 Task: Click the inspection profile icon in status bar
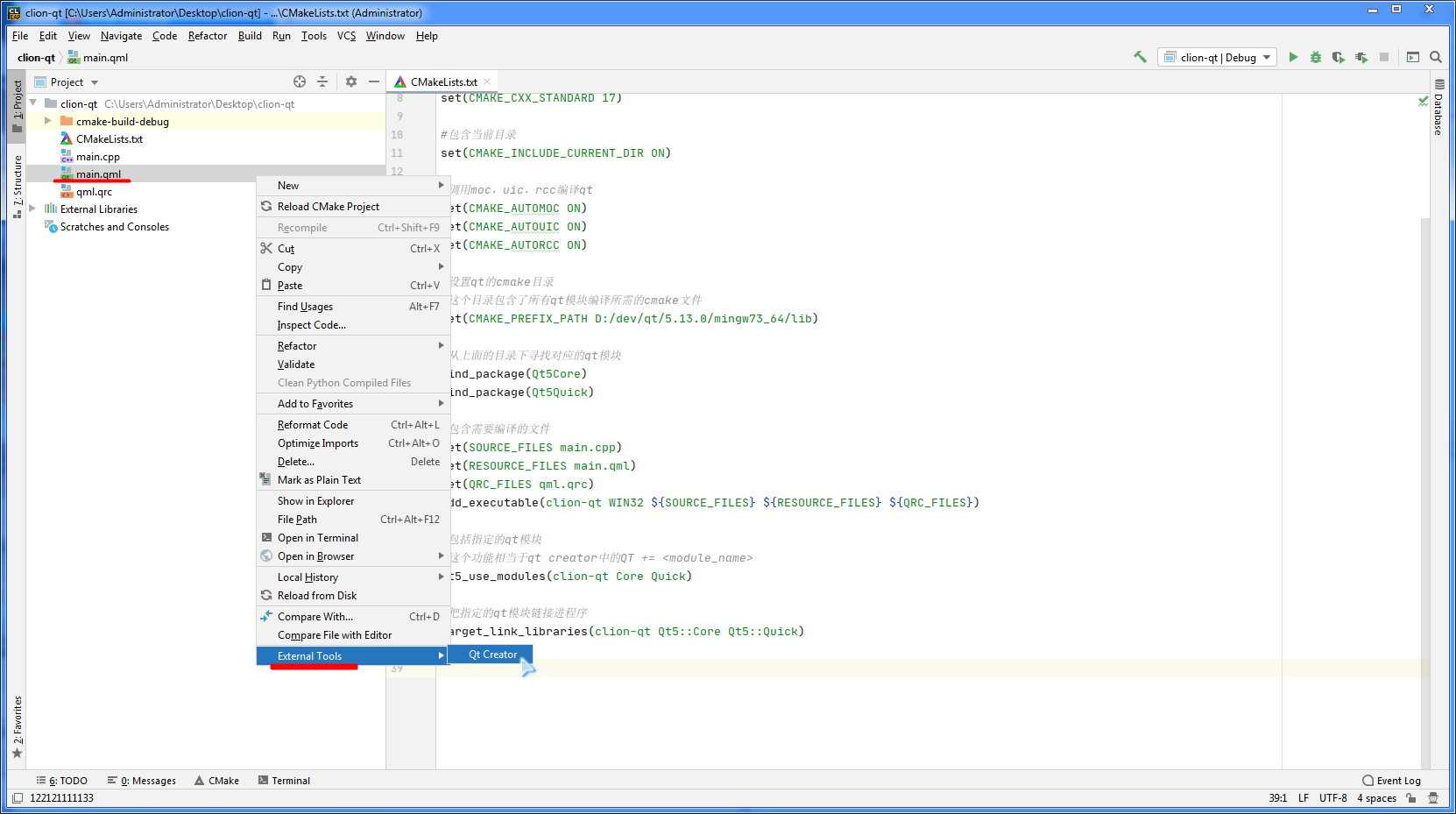point(1433,798)
